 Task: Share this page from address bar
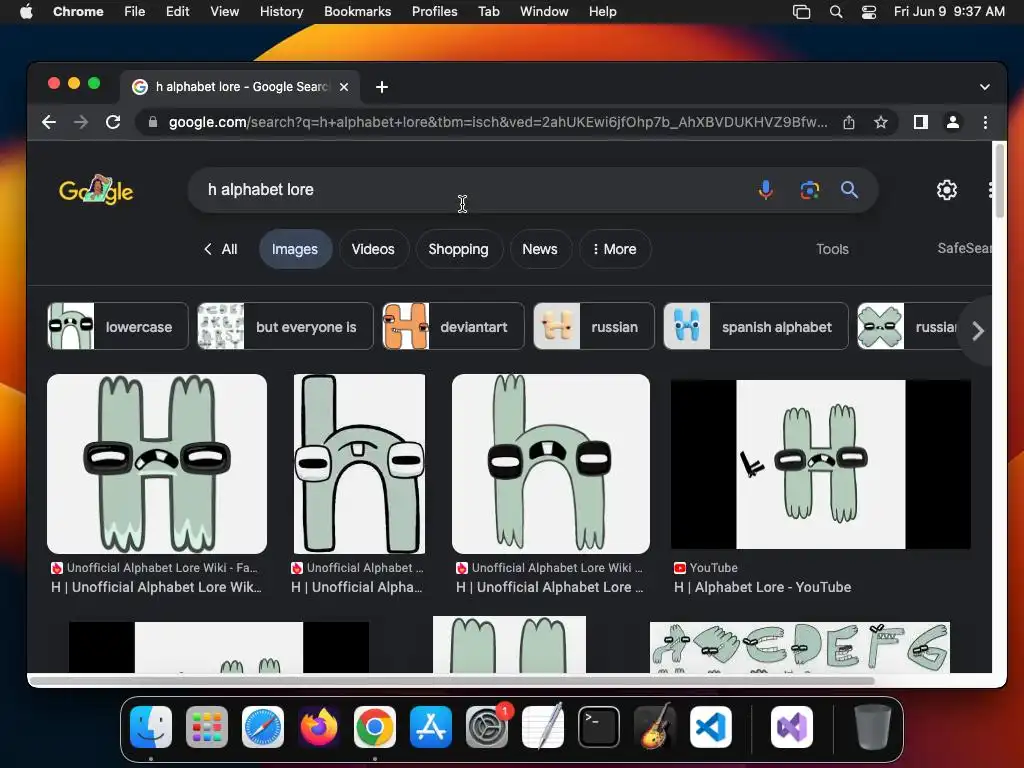click(849, 122)
